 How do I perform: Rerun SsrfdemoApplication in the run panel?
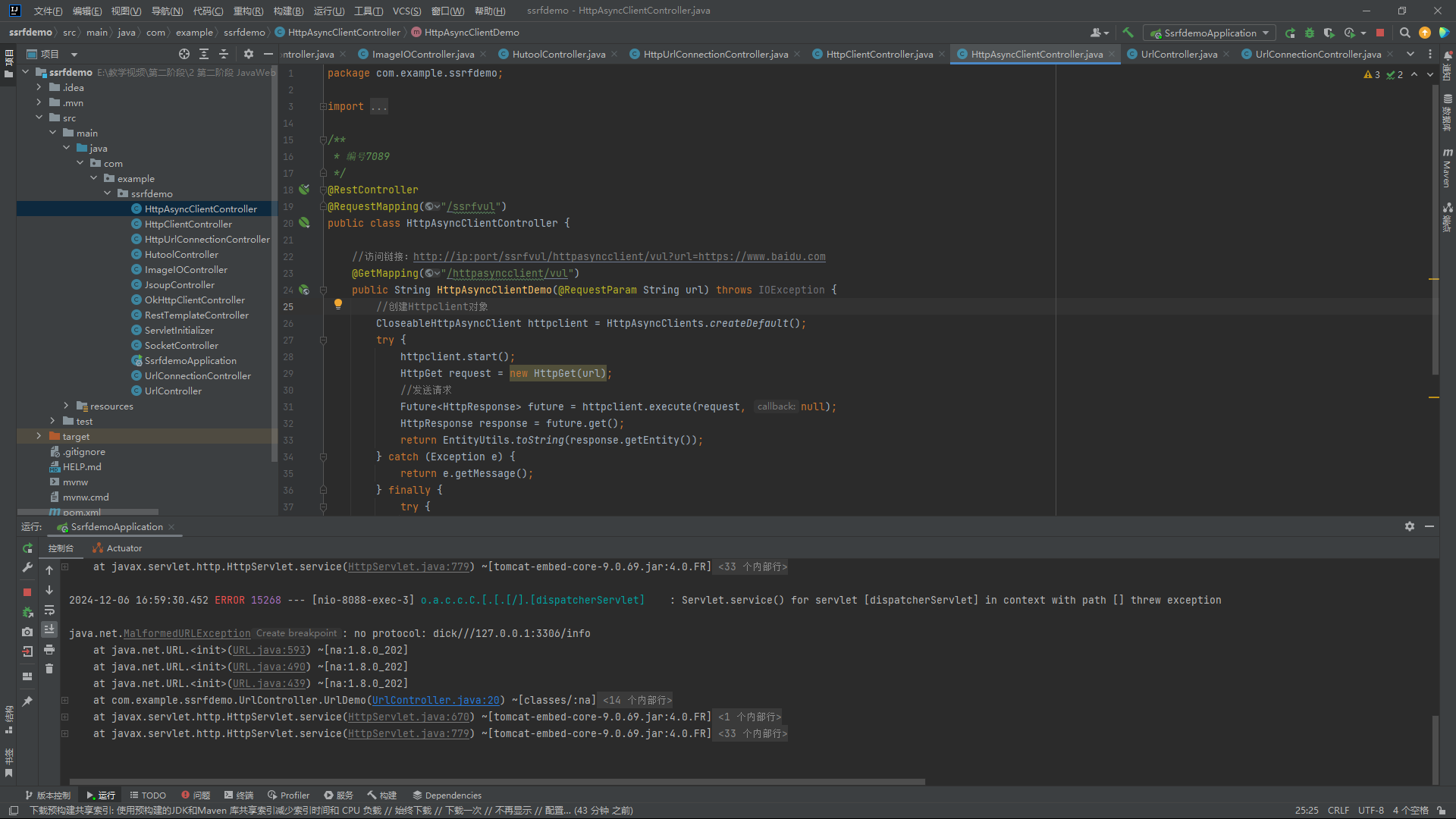[x=27, y=548]
